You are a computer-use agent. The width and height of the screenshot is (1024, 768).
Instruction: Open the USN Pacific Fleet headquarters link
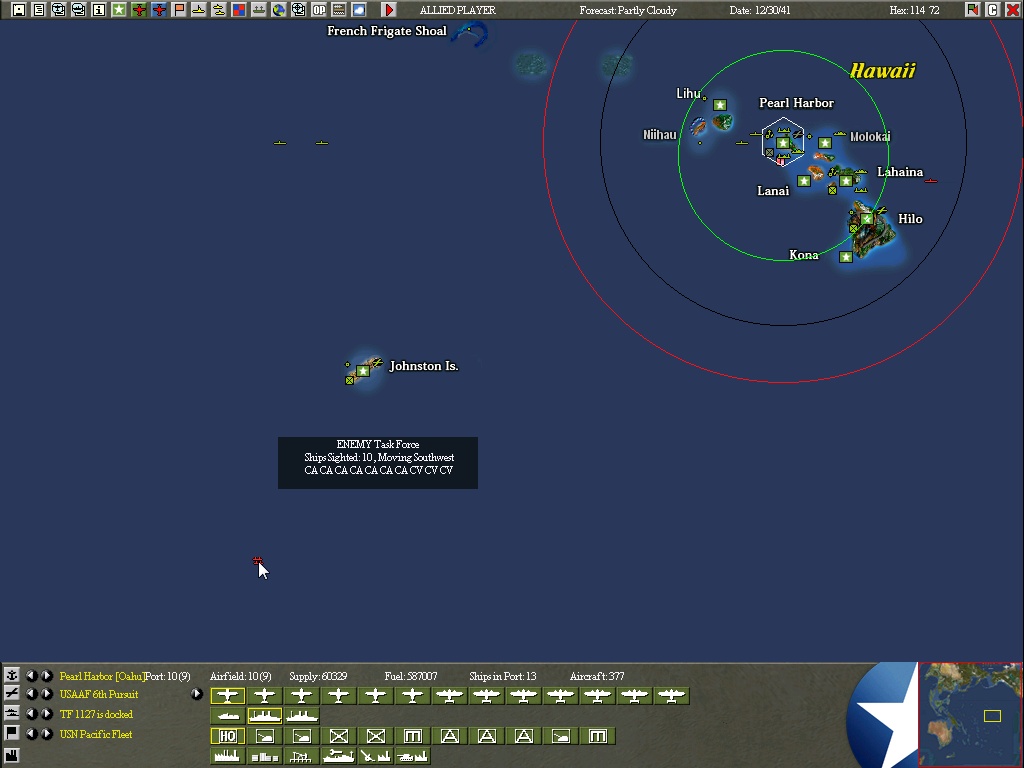tap(95, 734)
